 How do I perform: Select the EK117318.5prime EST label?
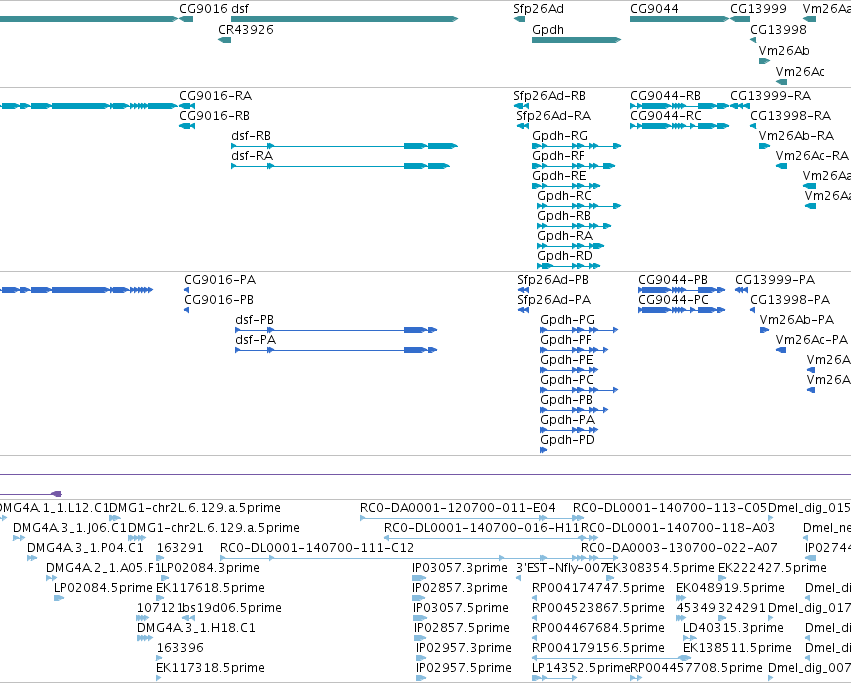(x=210, y=668)
